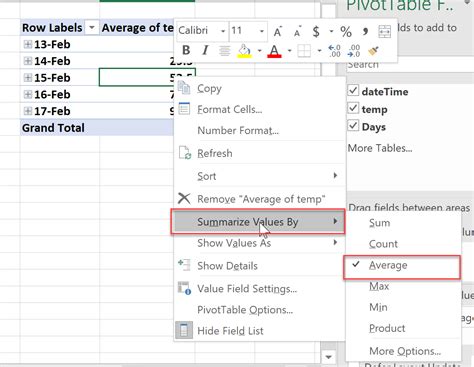Decrease font size icon
474x367 pixels.
pyautogui.click(x=297, y=31)
